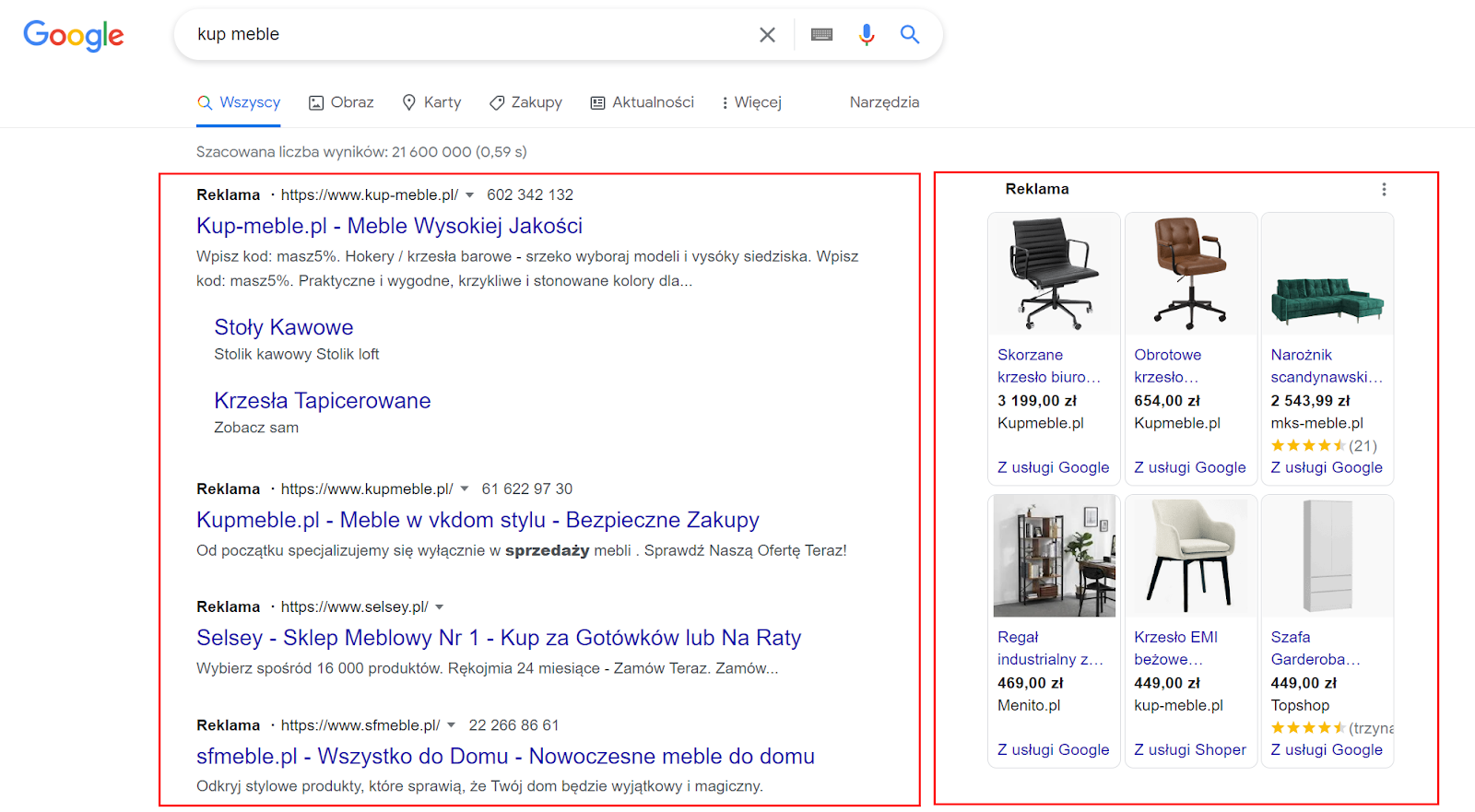Open the on-screen keyboard icon
The width and height of the screenshot is (1475, 812).
(x=821, y=35)
